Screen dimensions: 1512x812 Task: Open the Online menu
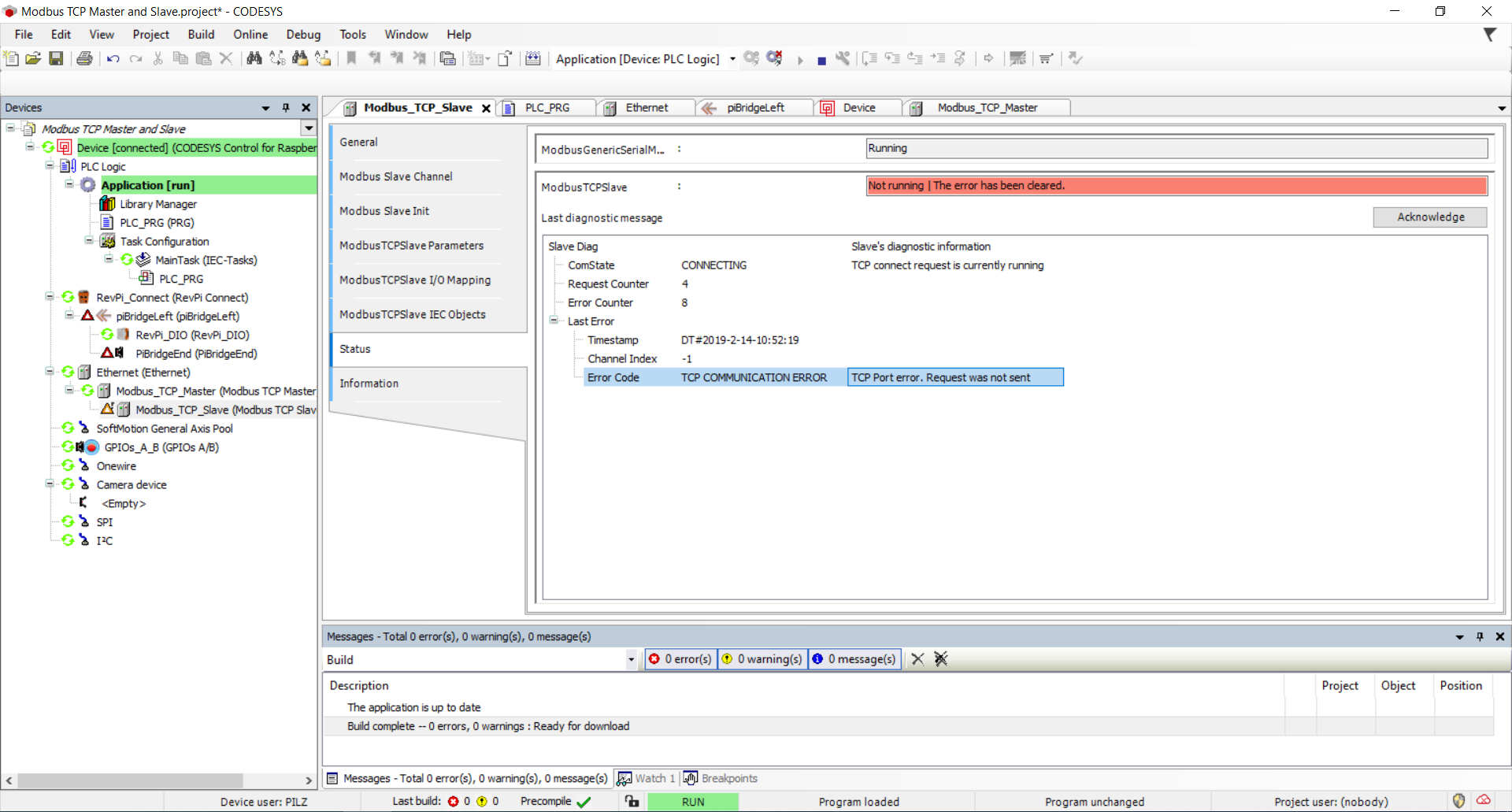coord(250,35)
